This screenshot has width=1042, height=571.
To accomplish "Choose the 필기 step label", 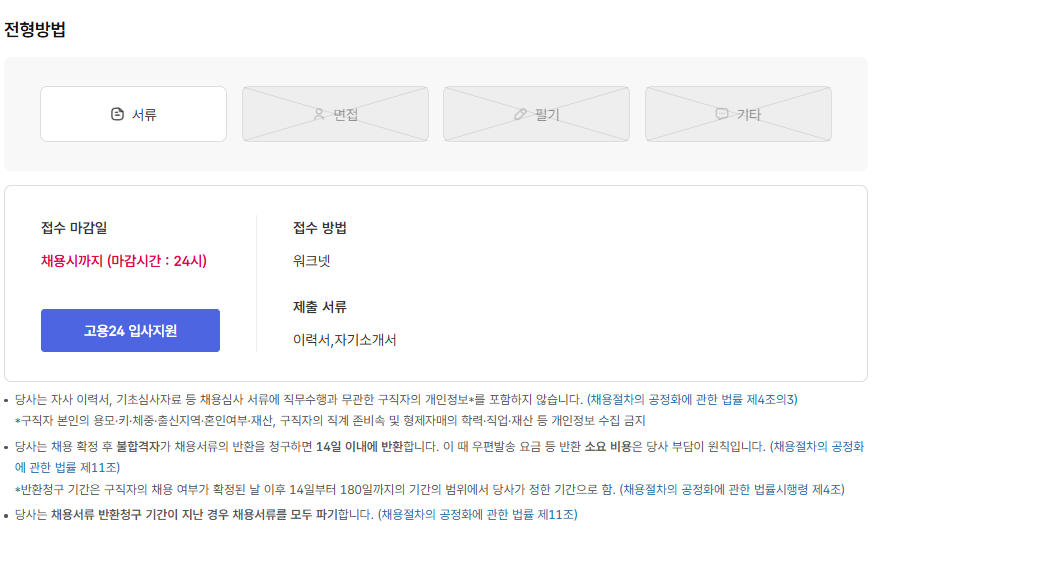I will 547,114.
